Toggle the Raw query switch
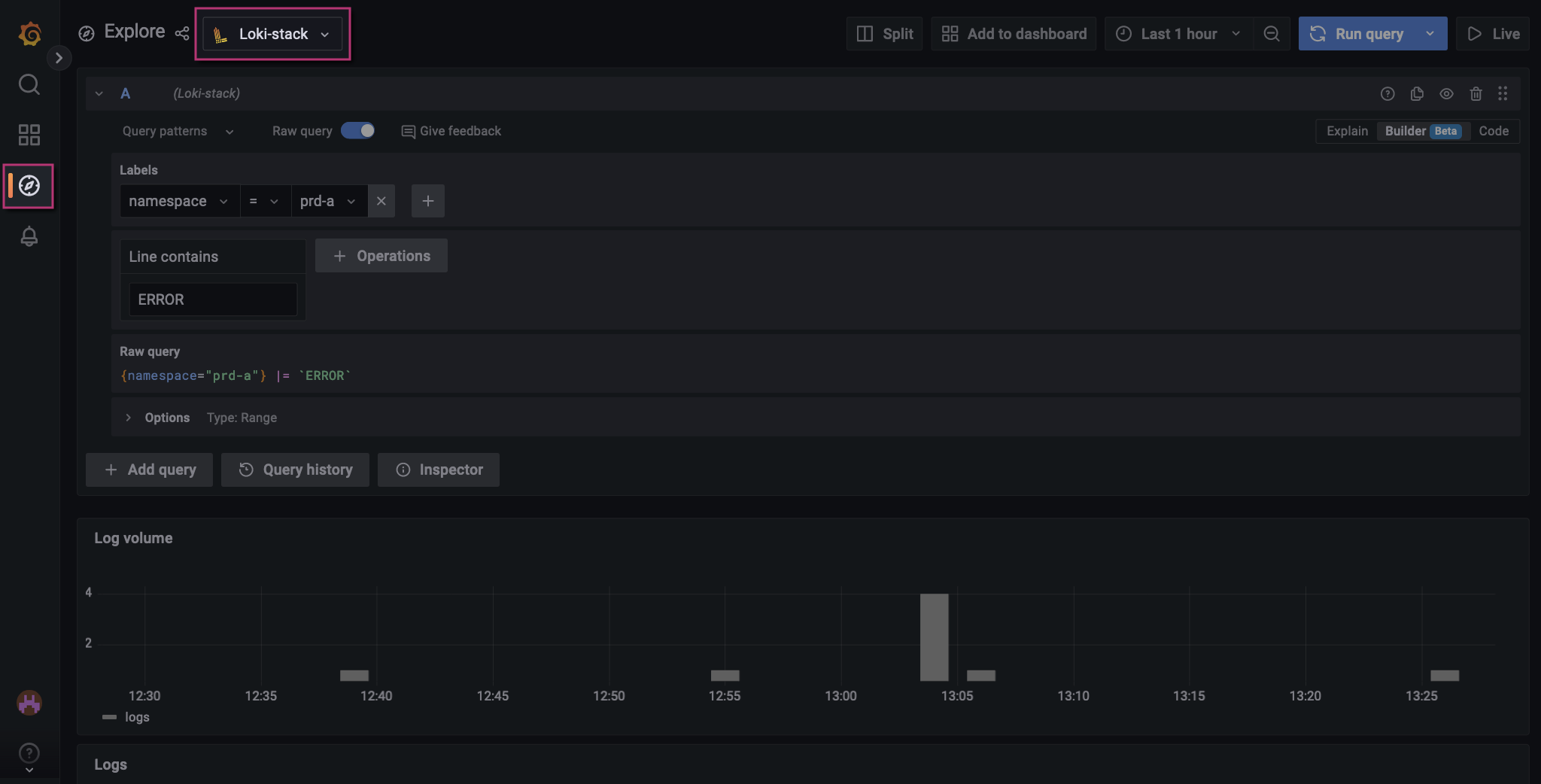1541x784 pixels. click(x=357, y=130)
